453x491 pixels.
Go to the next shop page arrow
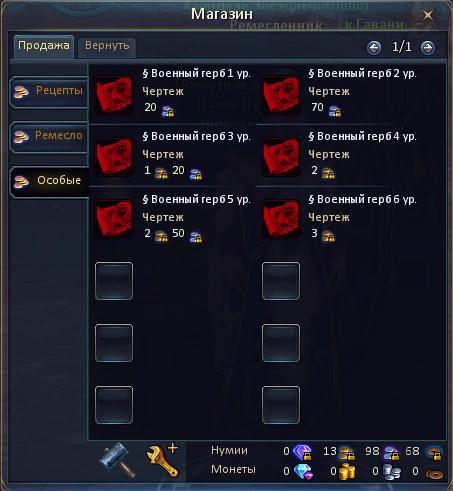tap(428, 48)
